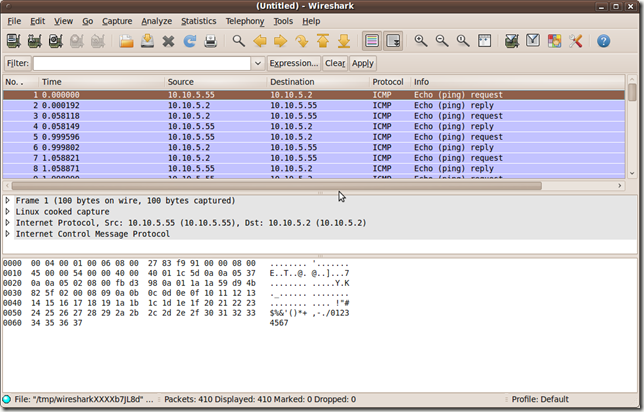Expand the Internet Protocol node
Screen dimensions: 644x412
tap(7, 223)
